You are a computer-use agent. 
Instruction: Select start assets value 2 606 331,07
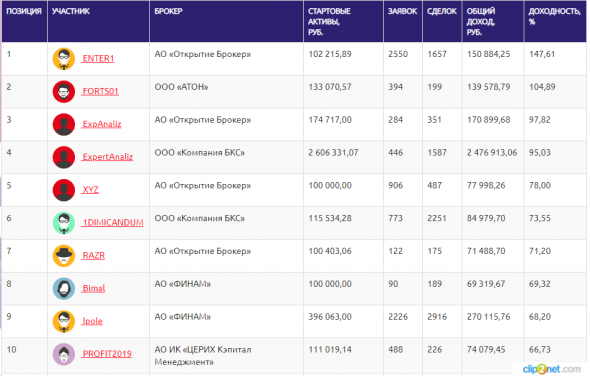pos(333,153)
